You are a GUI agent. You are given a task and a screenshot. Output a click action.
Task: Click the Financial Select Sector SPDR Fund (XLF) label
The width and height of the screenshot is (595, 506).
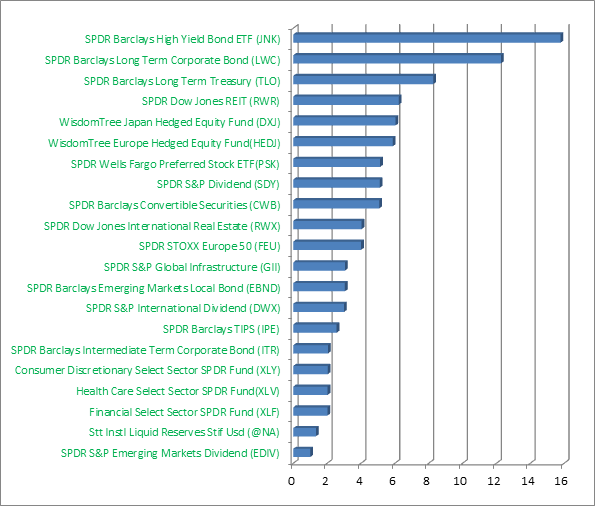[184, 412]
